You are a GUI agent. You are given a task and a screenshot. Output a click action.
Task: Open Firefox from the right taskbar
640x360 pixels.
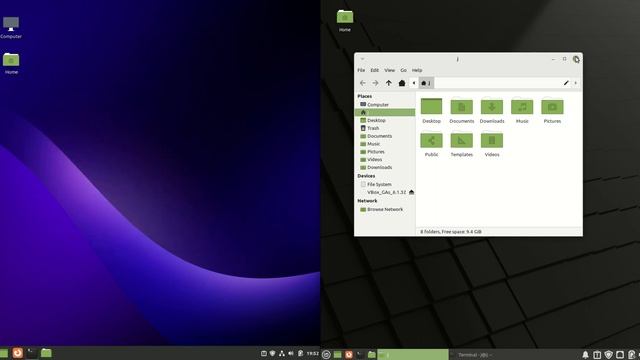point(349,355)
